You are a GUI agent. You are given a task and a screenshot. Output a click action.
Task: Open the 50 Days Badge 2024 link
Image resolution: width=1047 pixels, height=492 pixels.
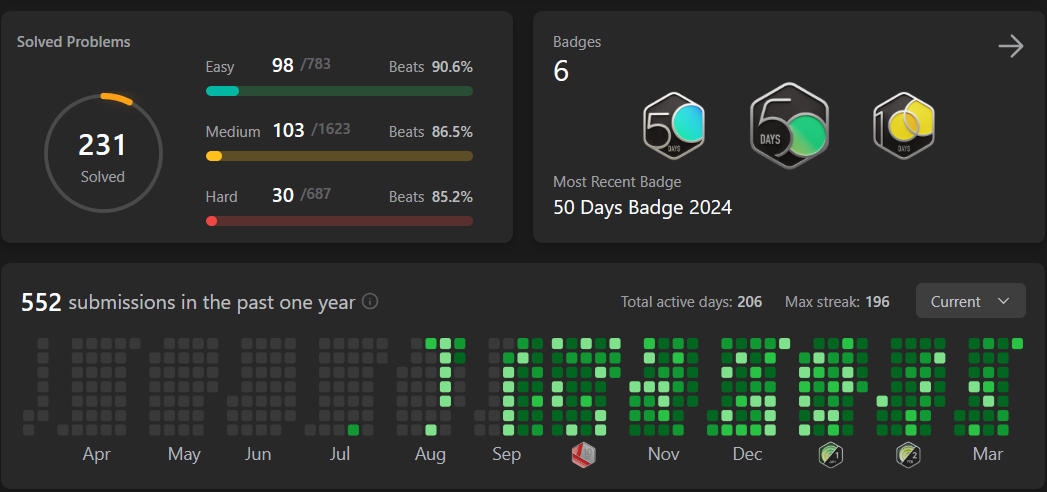tap(642, 208)
